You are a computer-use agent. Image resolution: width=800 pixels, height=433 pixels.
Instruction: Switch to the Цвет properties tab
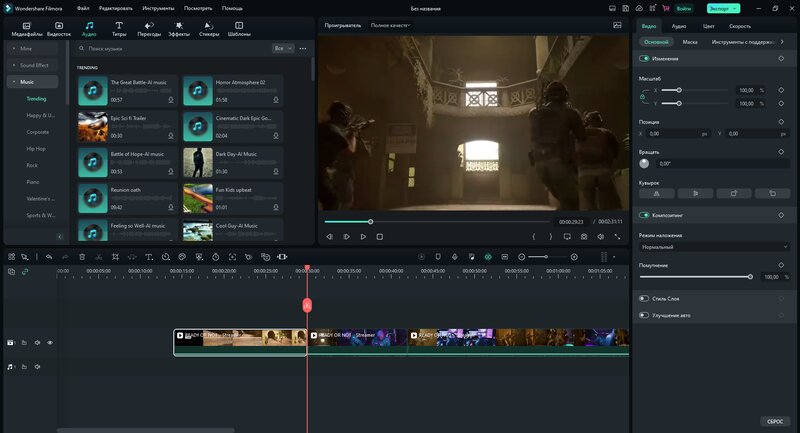click(709, 26)
